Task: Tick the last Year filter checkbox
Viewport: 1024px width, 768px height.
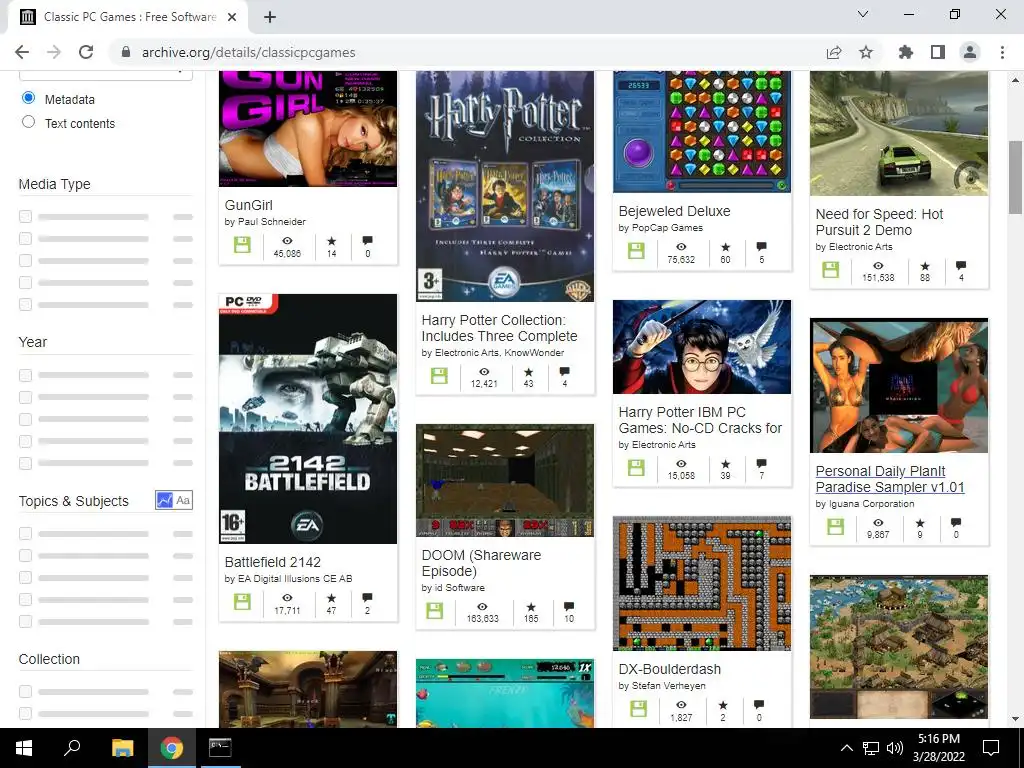Action: (x=25, y=463)
